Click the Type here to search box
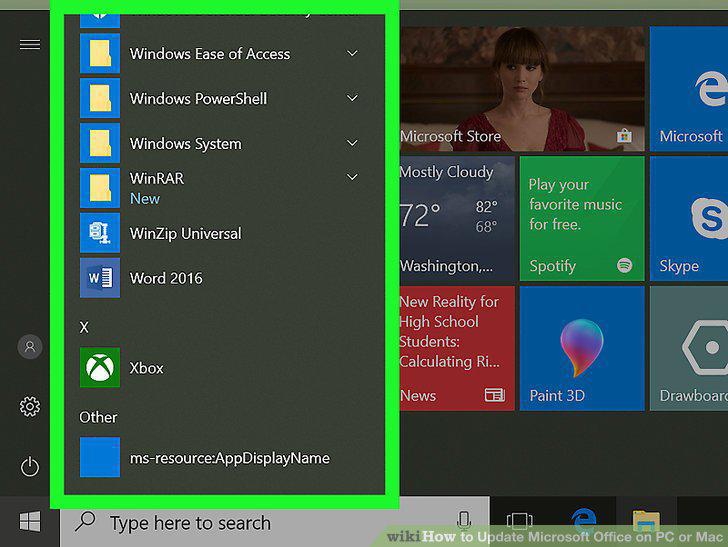This screenshot has height=547, width=728. (x=275, y=522)
